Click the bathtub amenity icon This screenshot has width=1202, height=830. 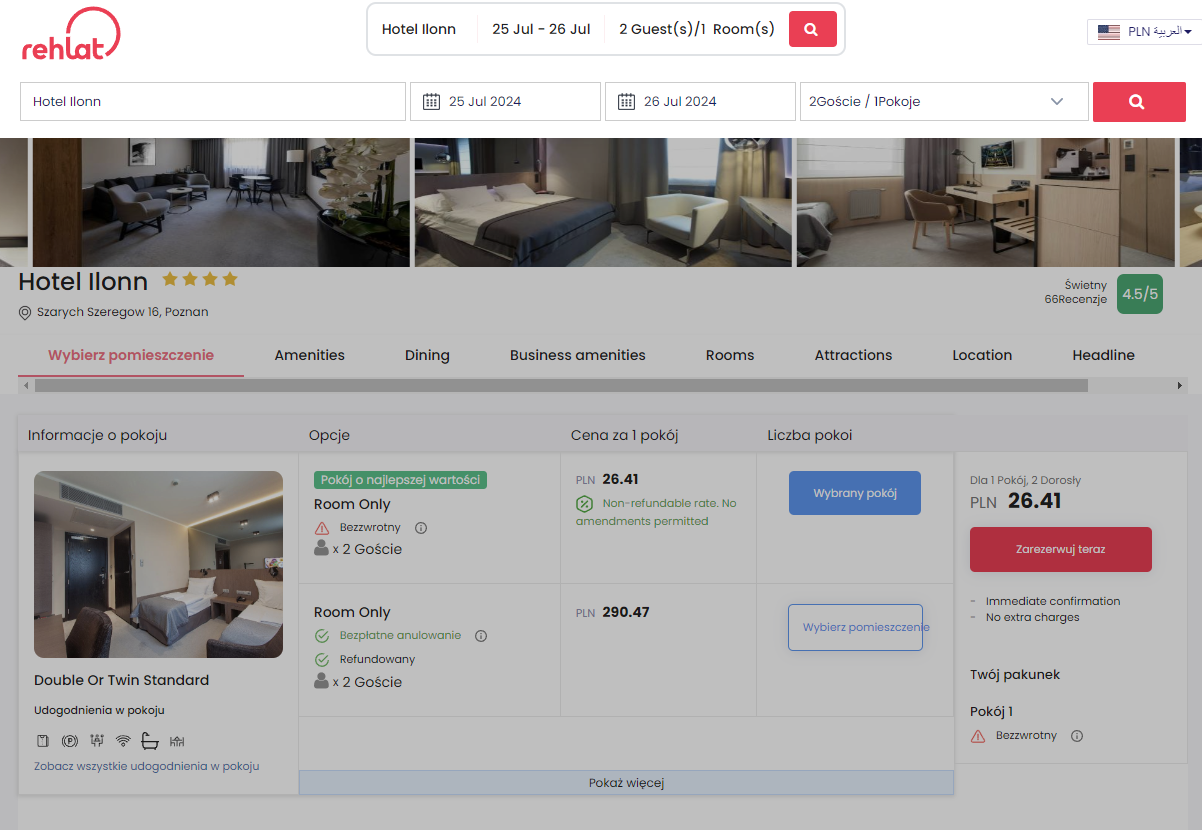pos(150,741)
